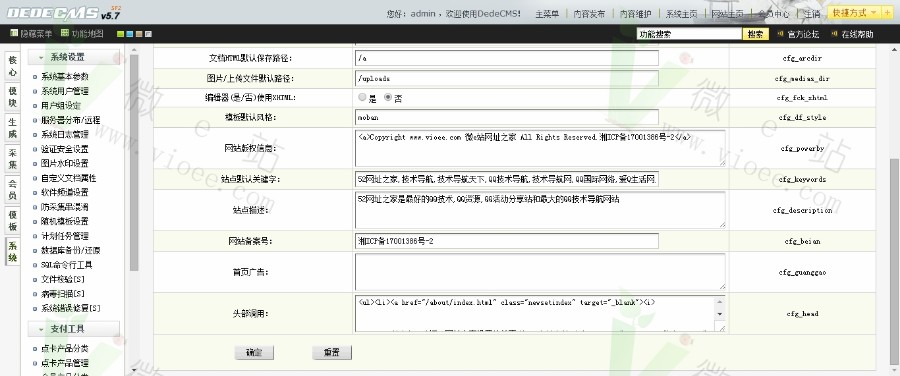This screenshot has height=376, width=900.
Task: Click the 重置 reset button
Action: tap(332, 352)
